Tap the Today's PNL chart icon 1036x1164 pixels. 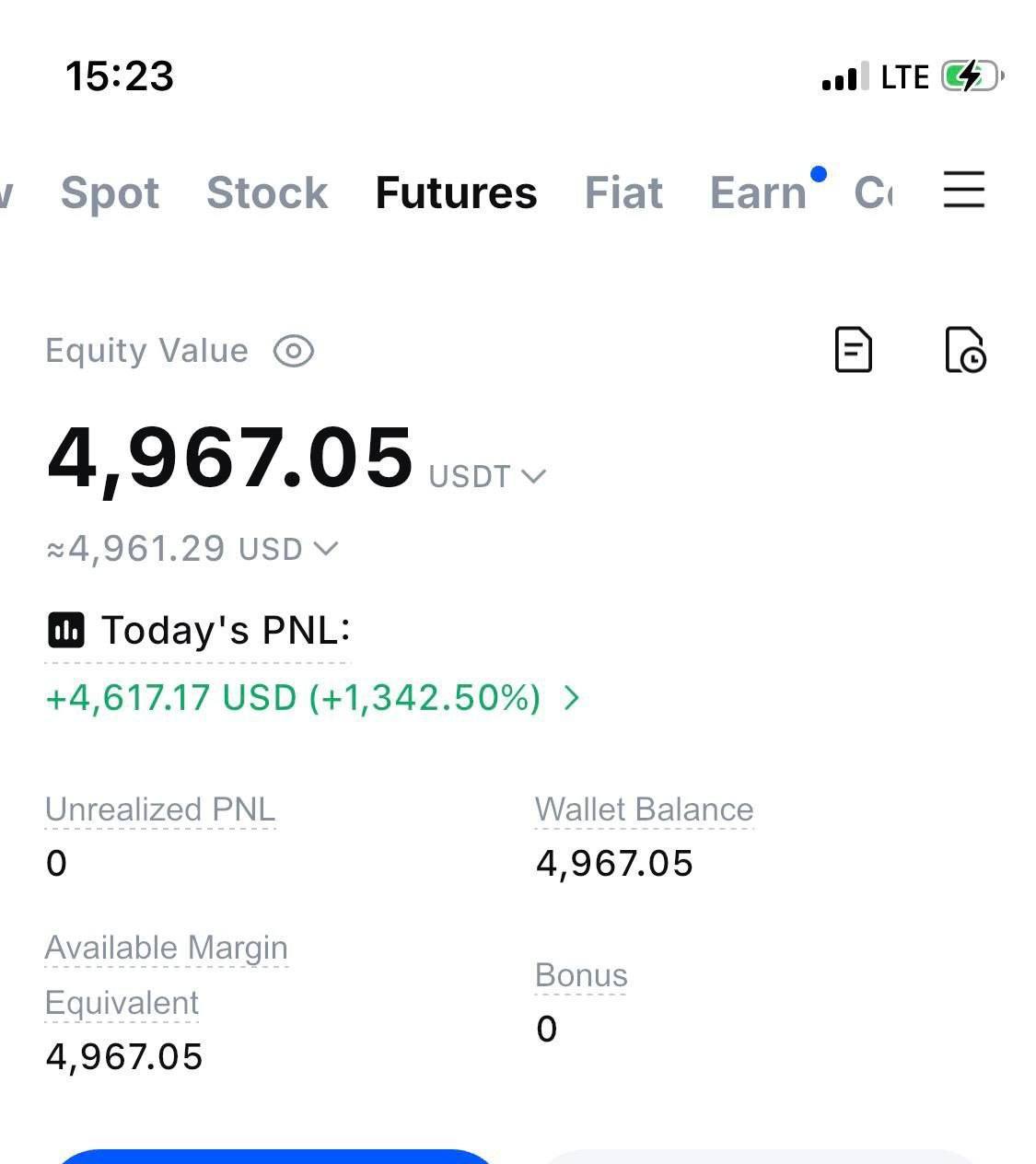pyautogui.click(x=65, y=631)
